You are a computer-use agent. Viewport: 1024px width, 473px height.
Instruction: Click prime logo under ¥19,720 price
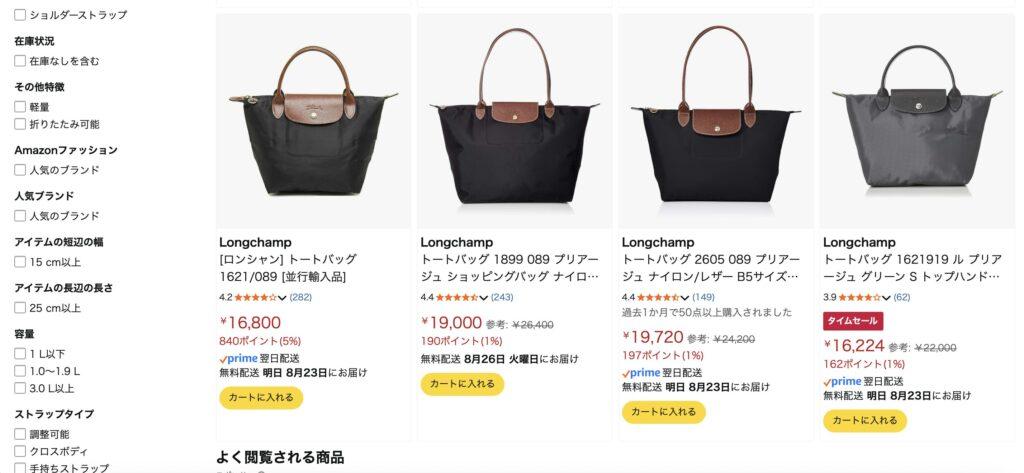641,373
